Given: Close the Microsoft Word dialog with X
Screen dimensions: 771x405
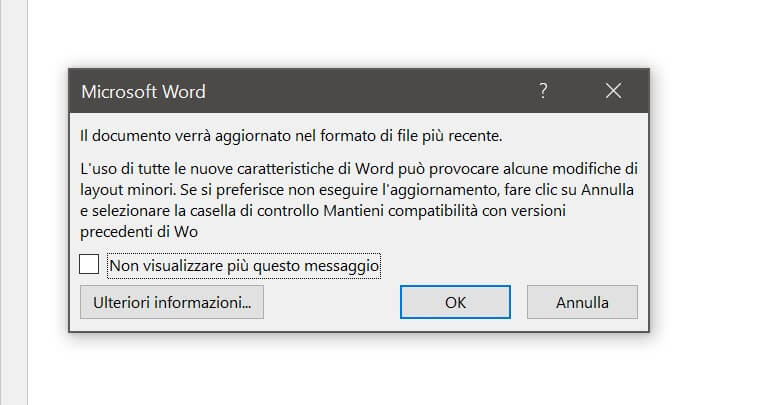Looking at the screenshot, I should (613, 91).
